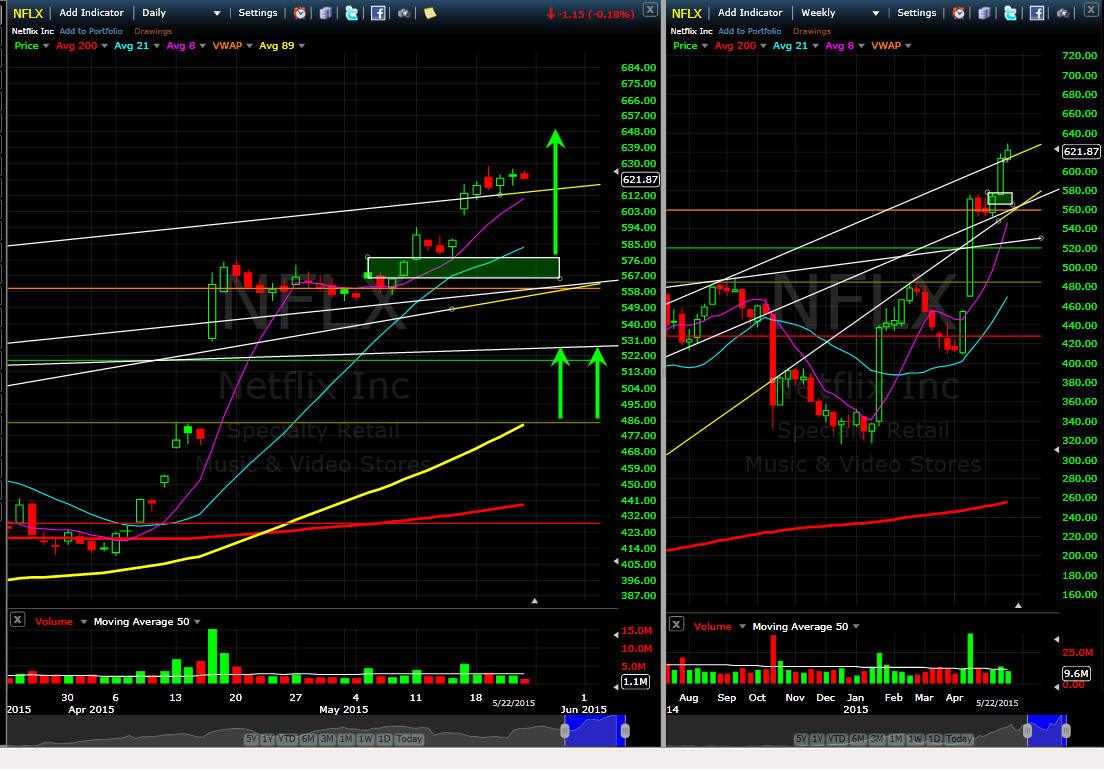
Task: Click the 1.1M volume label in Daily chart
Action: (635, 682)
